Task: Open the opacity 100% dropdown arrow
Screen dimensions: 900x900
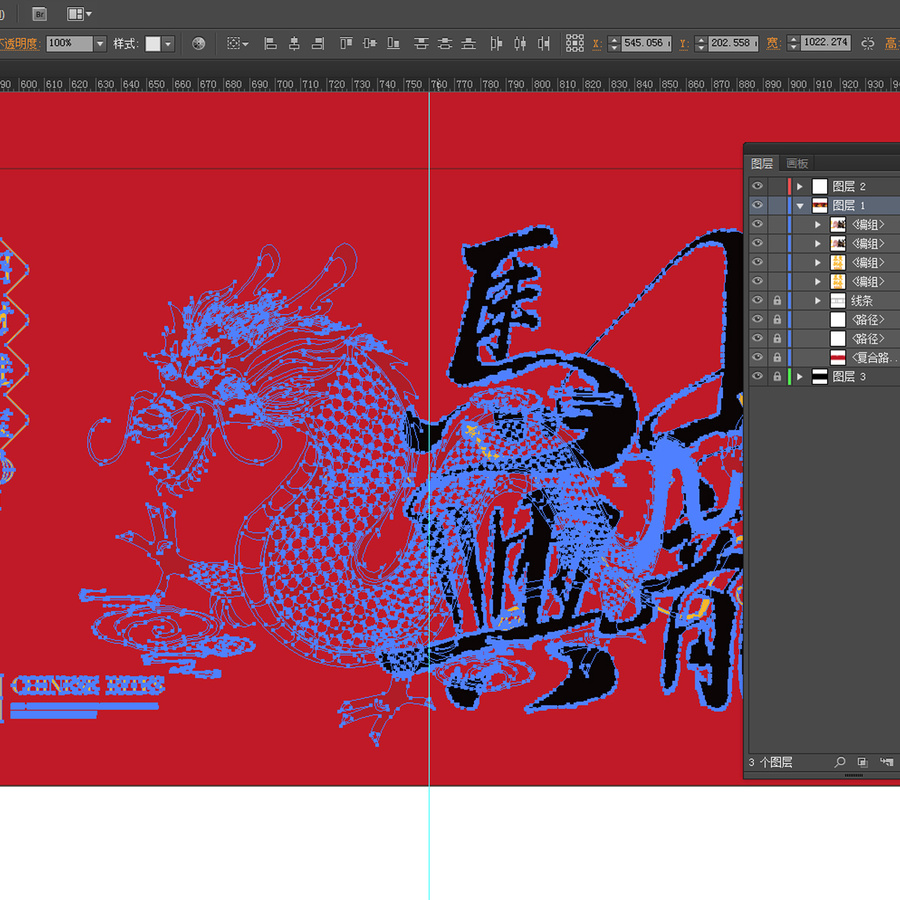Action: coord(100,44)
